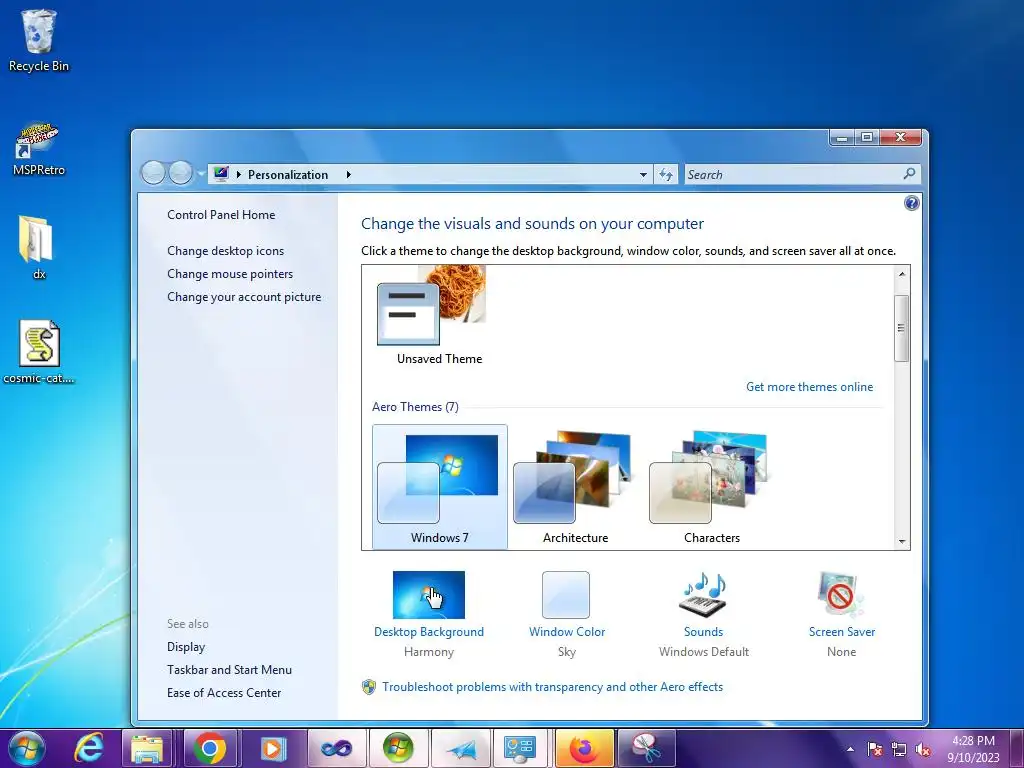This screenshot has width=1024, height=768.
Task: Click the Action Center flag tray icon
Action: pyautogui.click(x=874, y=749)
